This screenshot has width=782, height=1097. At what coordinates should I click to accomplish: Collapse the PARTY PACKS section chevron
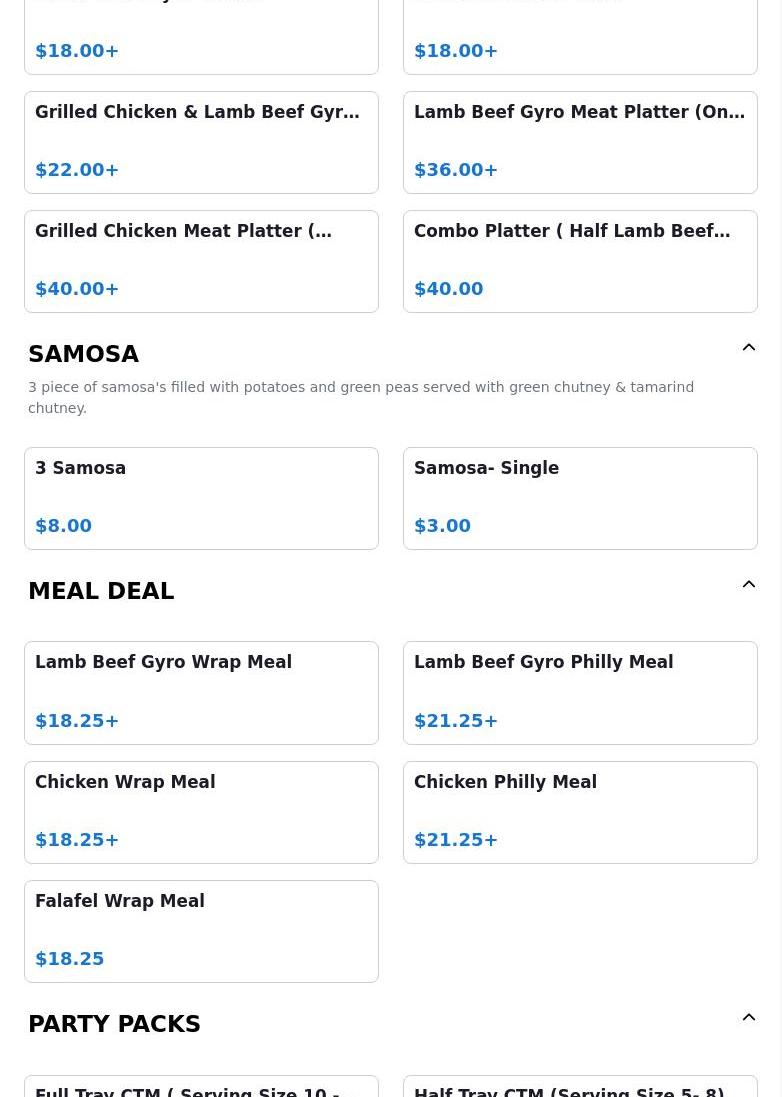point(748,1018)
